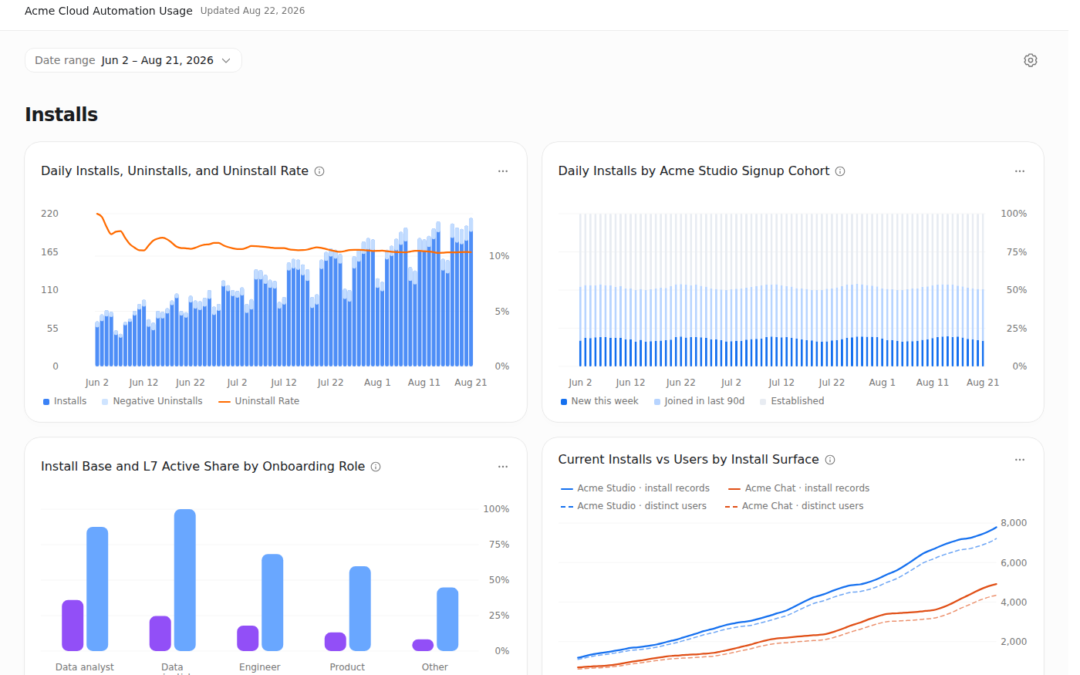Click the 220 y-axis value
This screenshot has height=675, width=1080.
[x=50, y=214]
